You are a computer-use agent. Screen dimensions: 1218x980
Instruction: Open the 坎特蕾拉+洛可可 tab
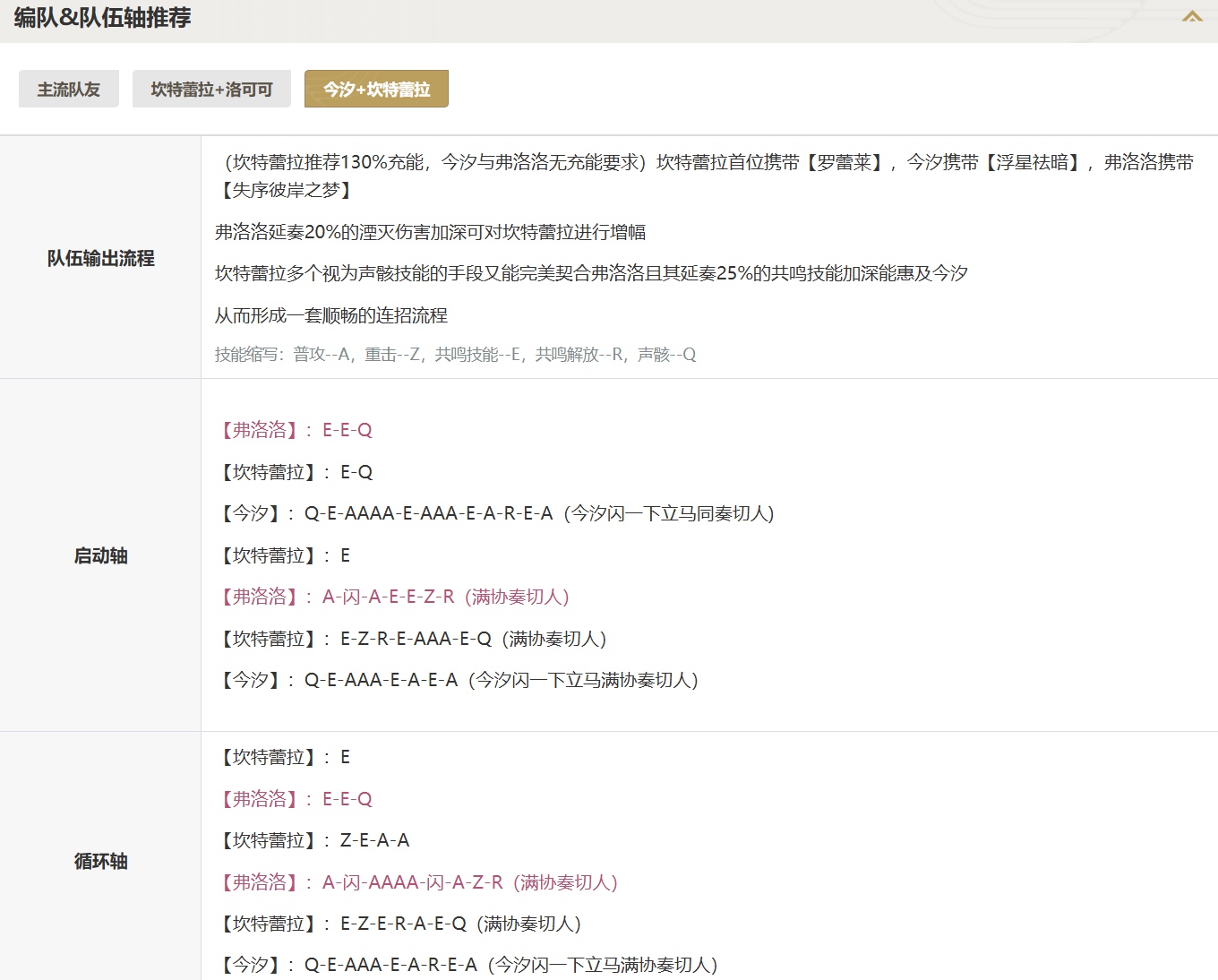pyautogui.click(x=211, y=89)
